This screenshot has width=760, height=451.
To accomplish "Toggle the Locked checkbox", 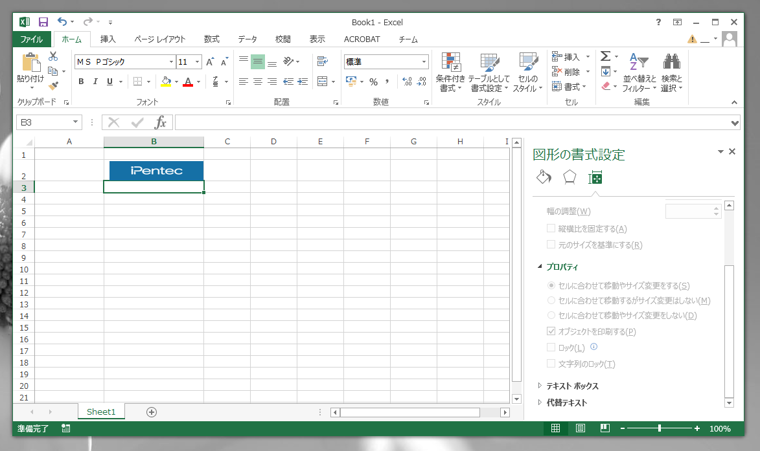I will (x=551, y=347).
